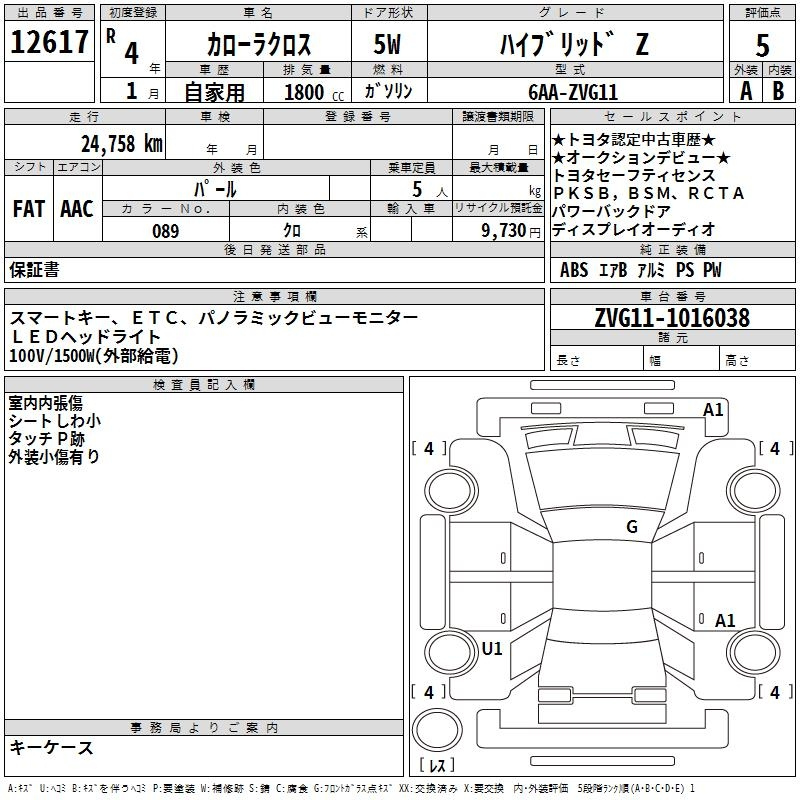Screen dimensions: 800x800
Task: Click chassis number ZVG11-1016038
Action: (x=672, y=318)
